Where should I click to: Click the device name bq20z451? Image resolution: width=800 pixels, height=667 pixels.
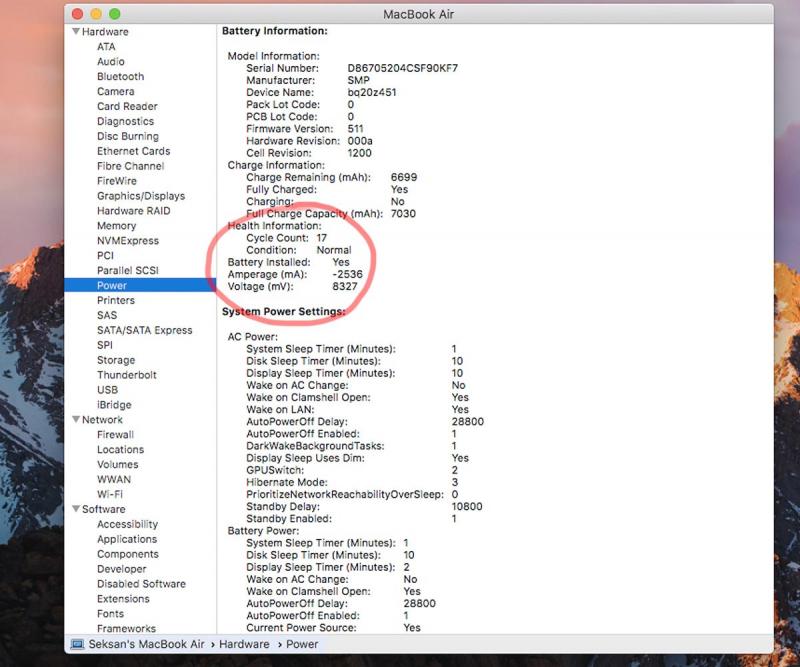coord(372,92)
